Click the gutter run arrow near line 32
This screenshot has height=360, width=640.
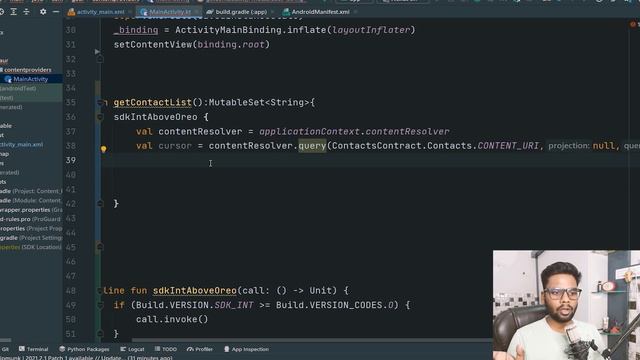click(x=97, y=51)
